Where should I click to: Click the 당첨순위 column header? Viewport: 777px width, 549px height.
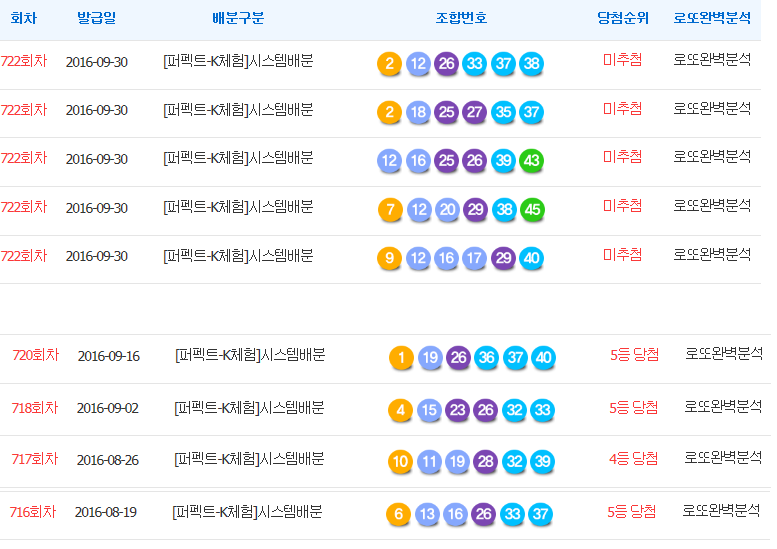(x=622, y=18)
